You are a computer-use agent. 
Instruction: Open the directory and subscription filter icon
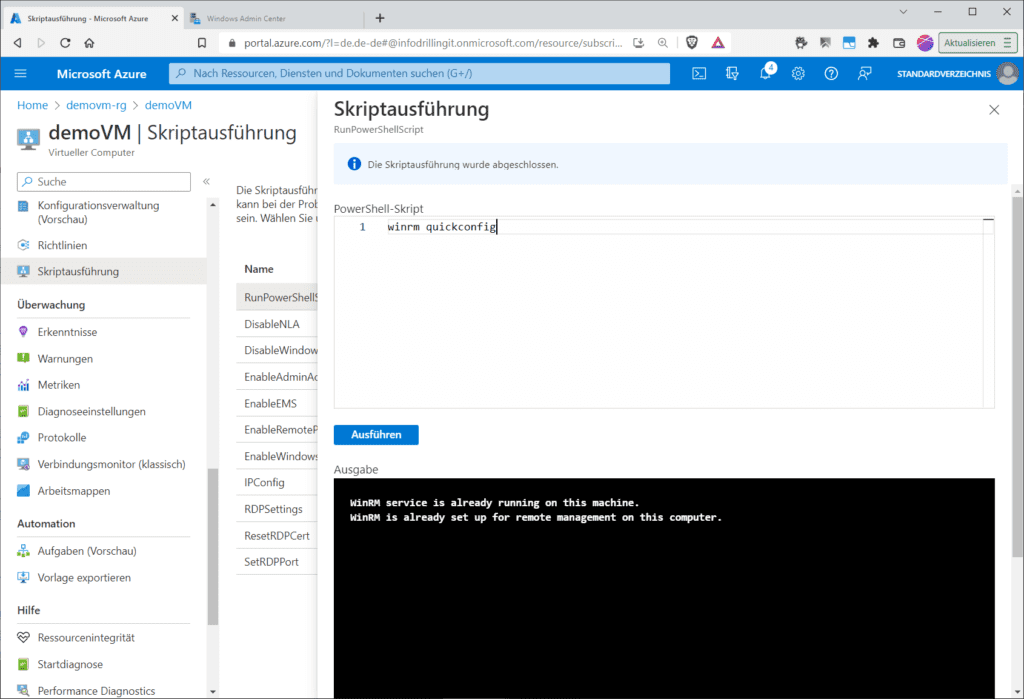pos(732,74)
